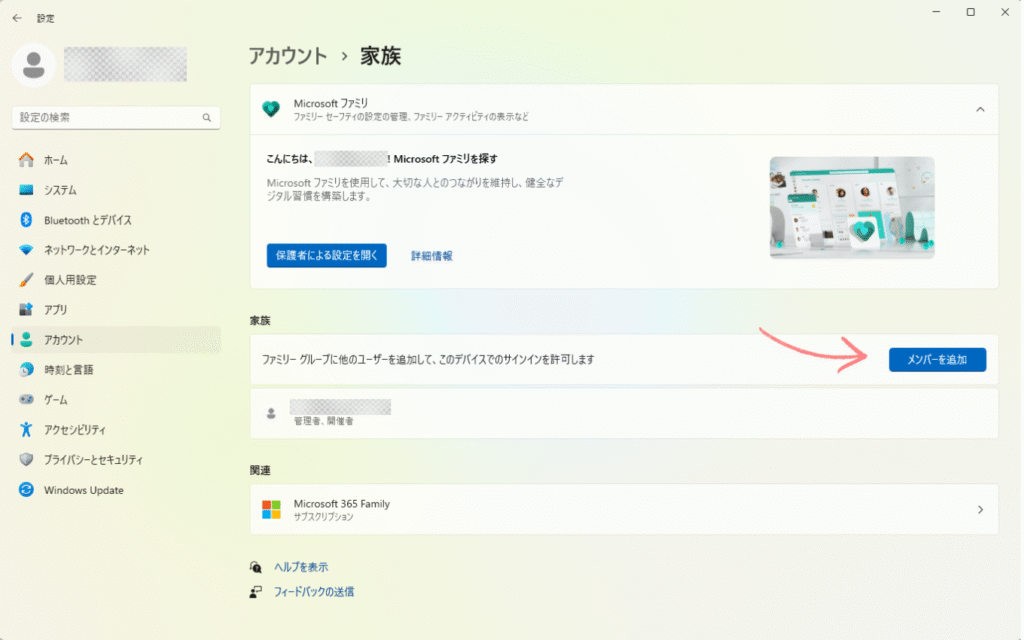Select the アプリ apps icon
The image size is (1024, 640).
pos(26,310)
